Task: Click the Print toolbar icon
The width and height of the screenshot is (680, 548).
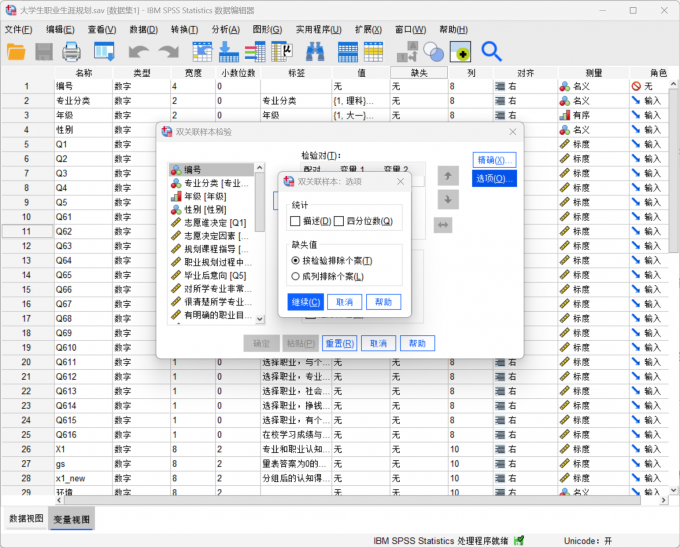Action: pos(71,52)
